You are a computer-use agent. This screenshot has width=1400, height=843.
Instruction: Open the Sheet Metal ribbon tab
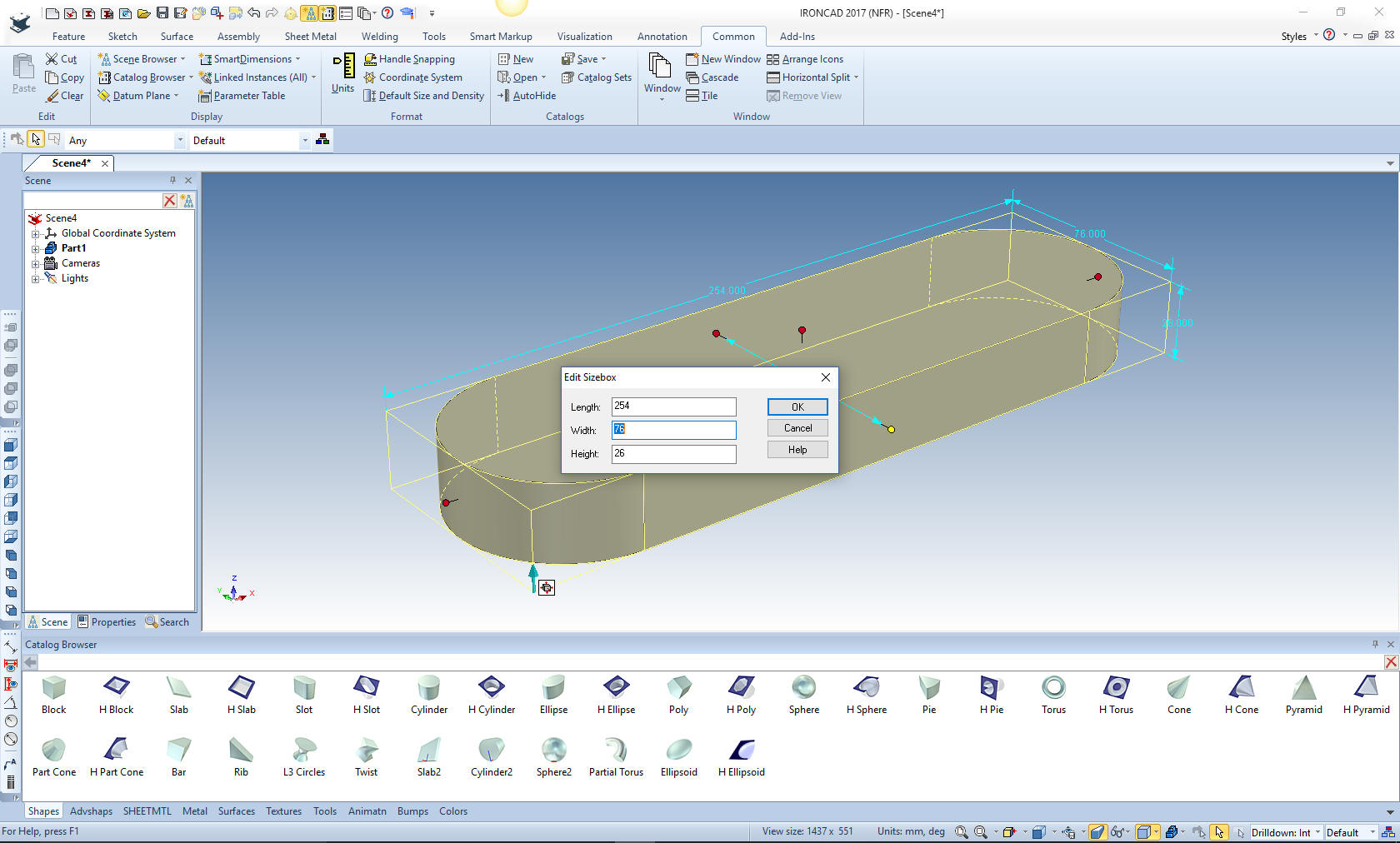310,37
